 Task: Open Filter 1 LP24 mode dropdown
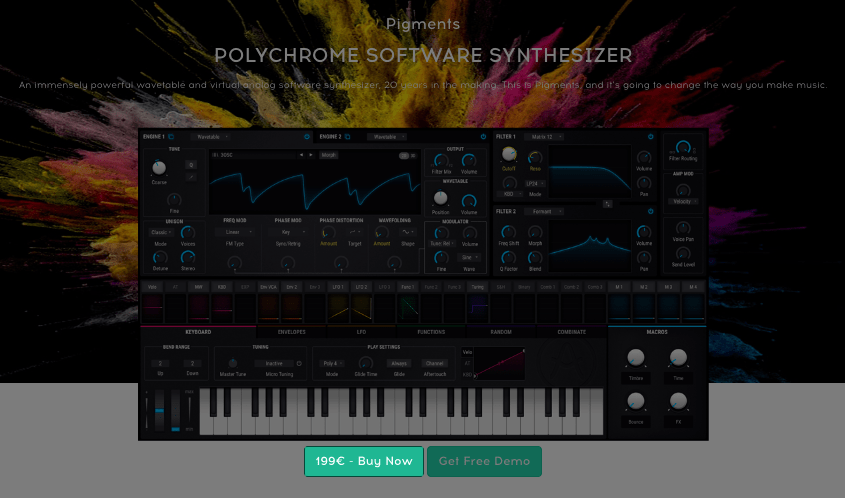(x=535, y=184)
